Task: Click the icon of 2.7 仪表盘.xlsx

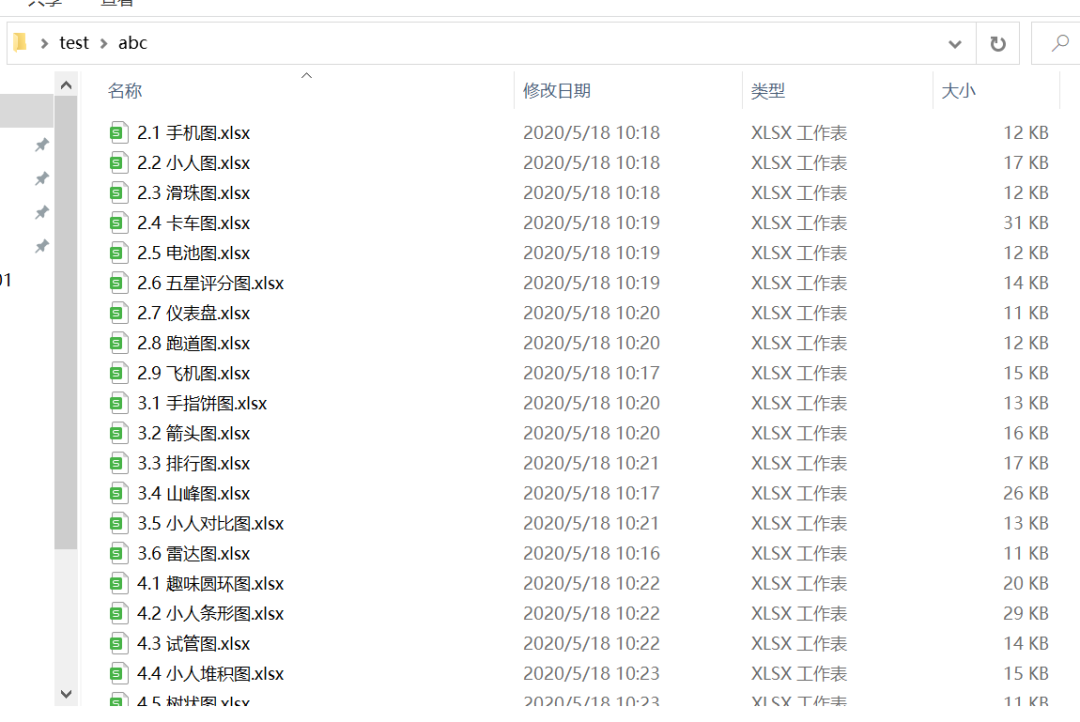Action: tap(118, 313)
